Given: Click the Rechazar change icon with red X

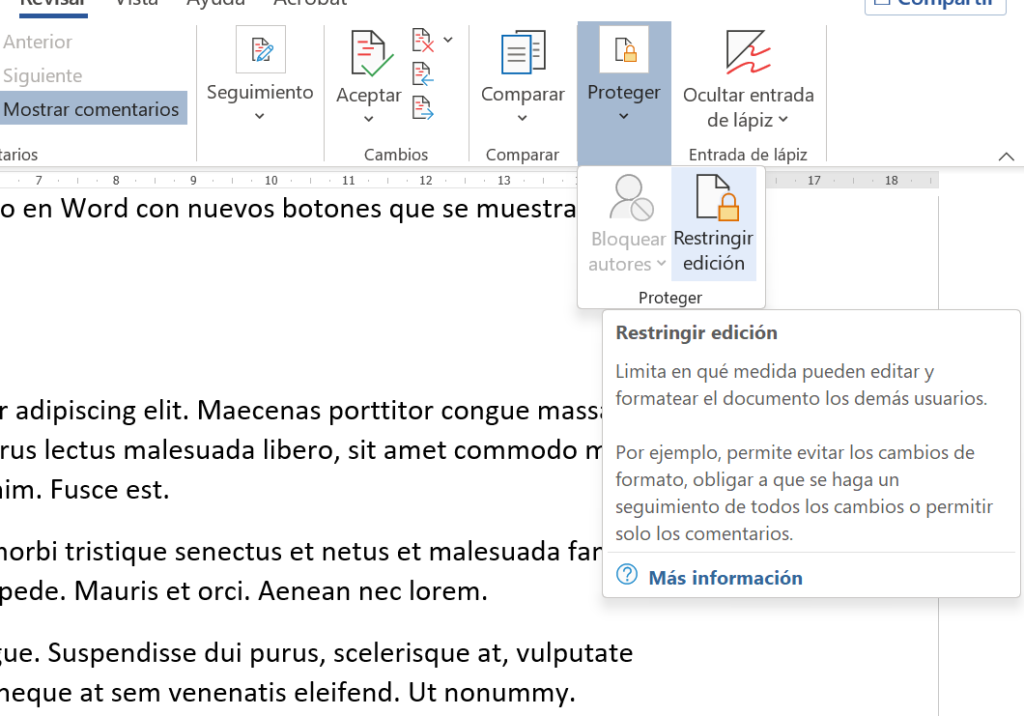Looking at the screenshot, I should 423,41.
